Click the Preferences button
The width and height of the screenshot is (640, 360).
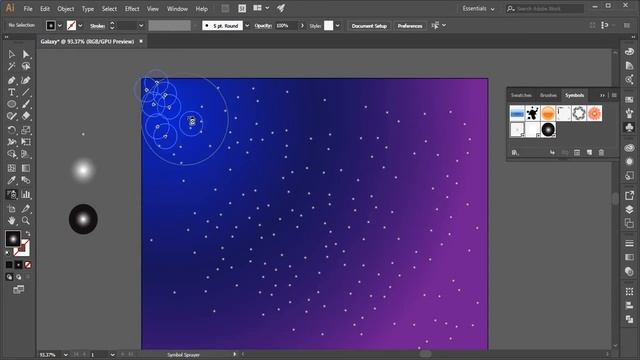pos(410,26)
